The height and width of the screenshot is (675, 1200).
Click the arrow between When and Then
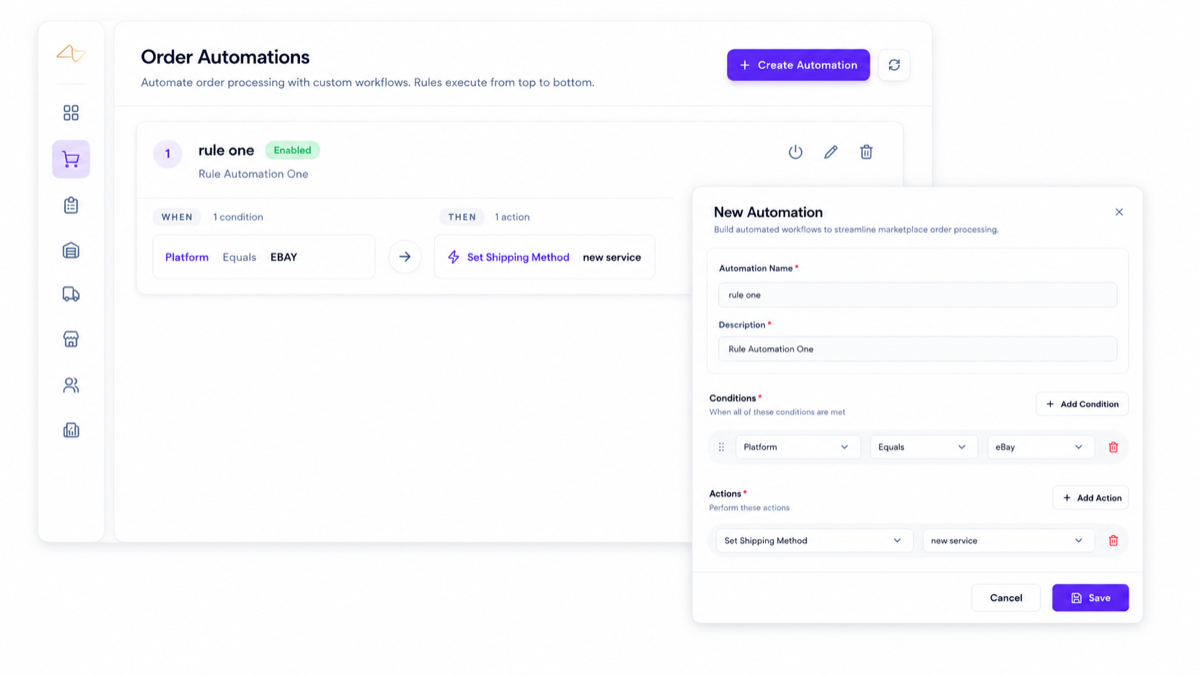pos(405,257)
